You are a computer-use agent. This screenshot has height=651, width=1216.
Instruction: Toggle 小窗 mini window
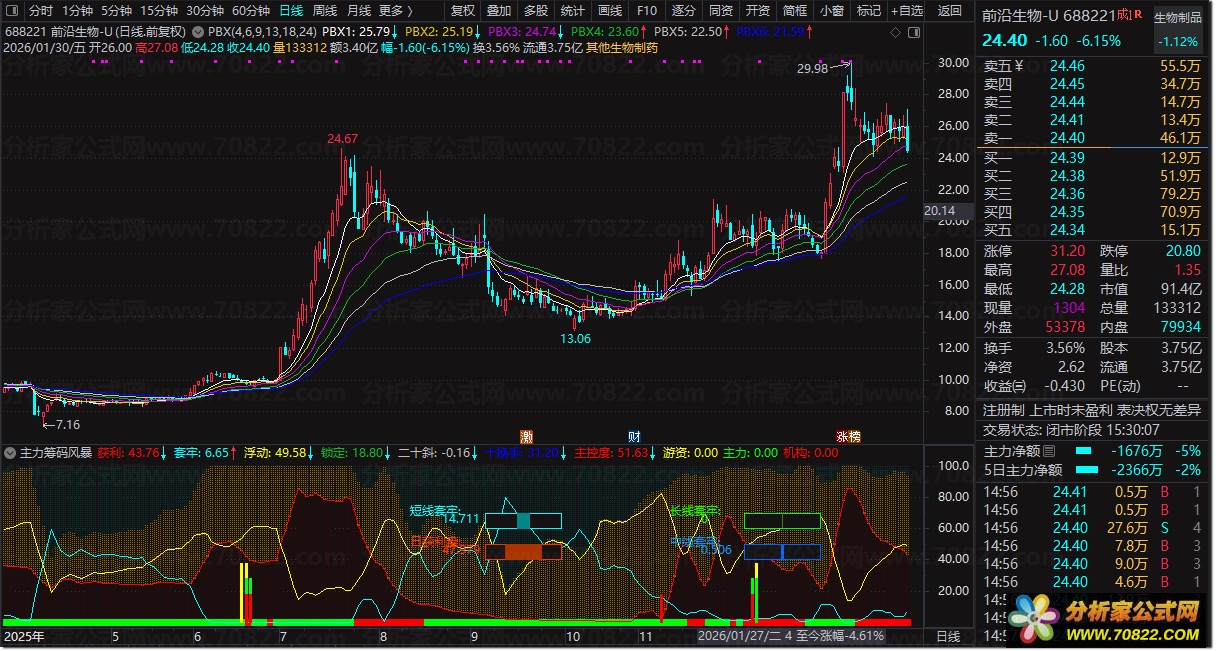pyautogui.click(x=832, y=11)
